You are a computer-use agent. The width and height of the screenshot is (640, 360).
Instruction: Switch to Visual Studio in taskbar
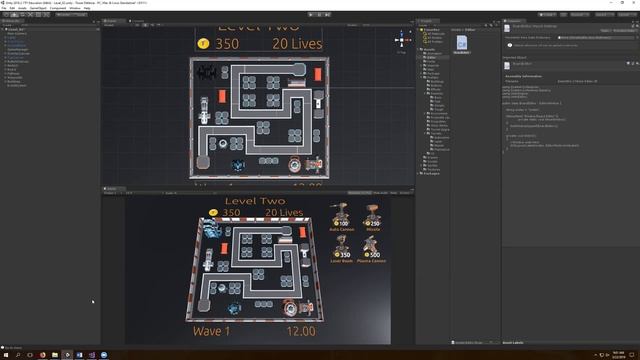tap(92, 355)
